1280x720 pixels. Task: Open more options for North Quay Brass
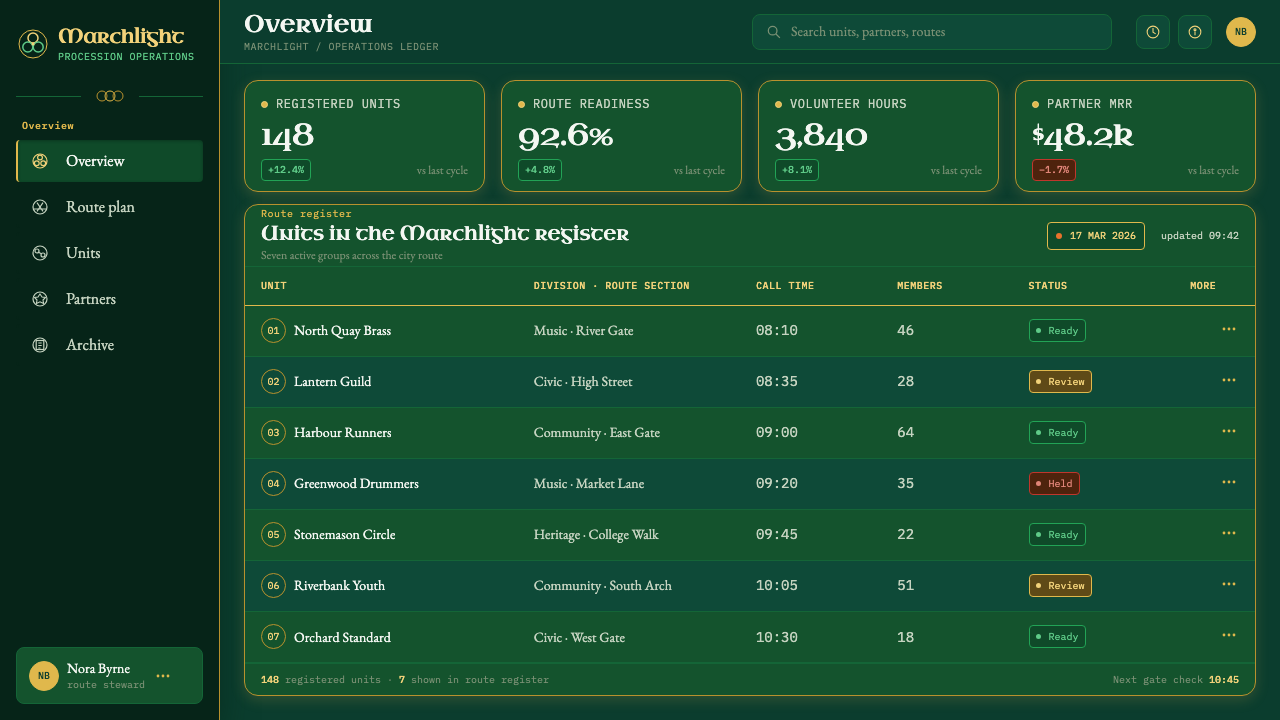click(1229, 329)
